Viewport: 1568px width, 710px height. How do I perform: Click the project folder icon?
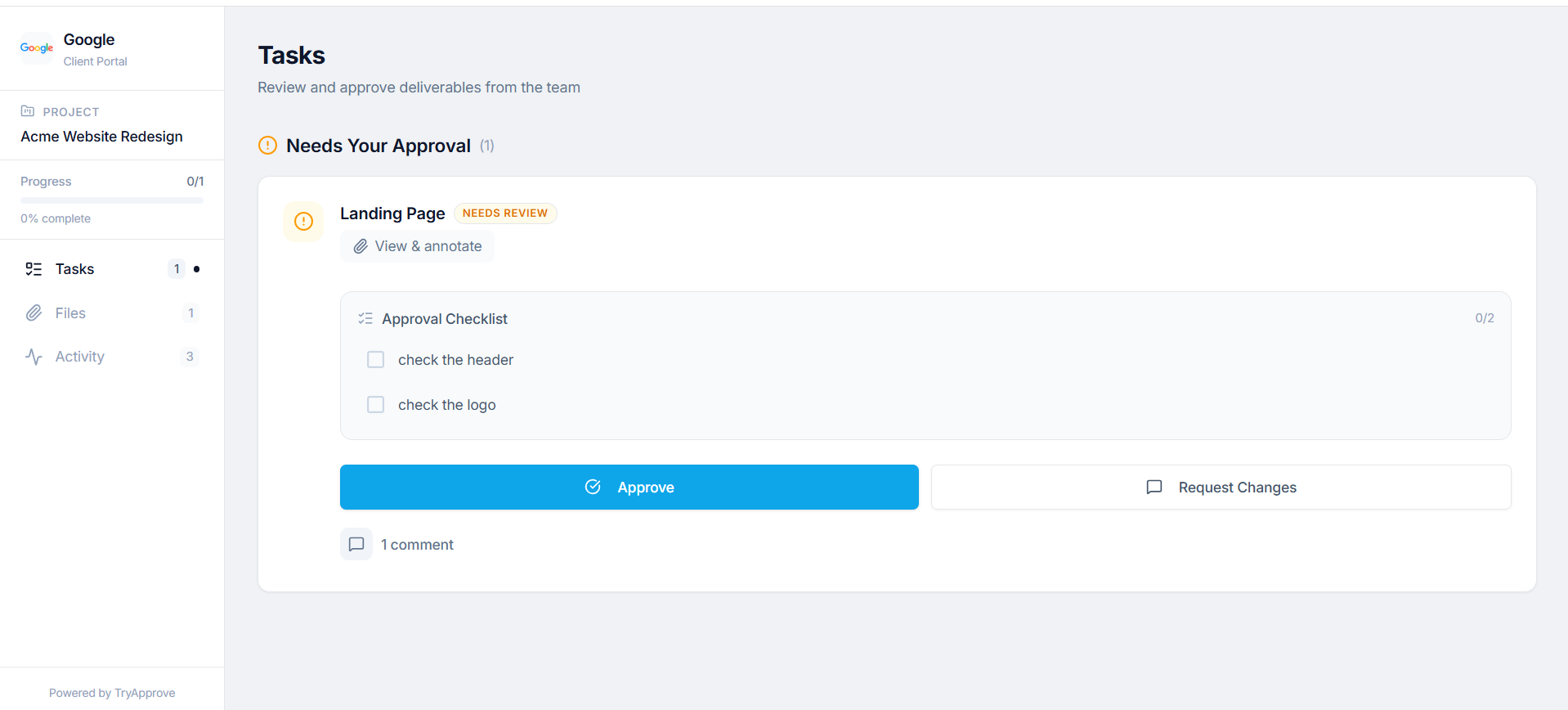(28, 111)
